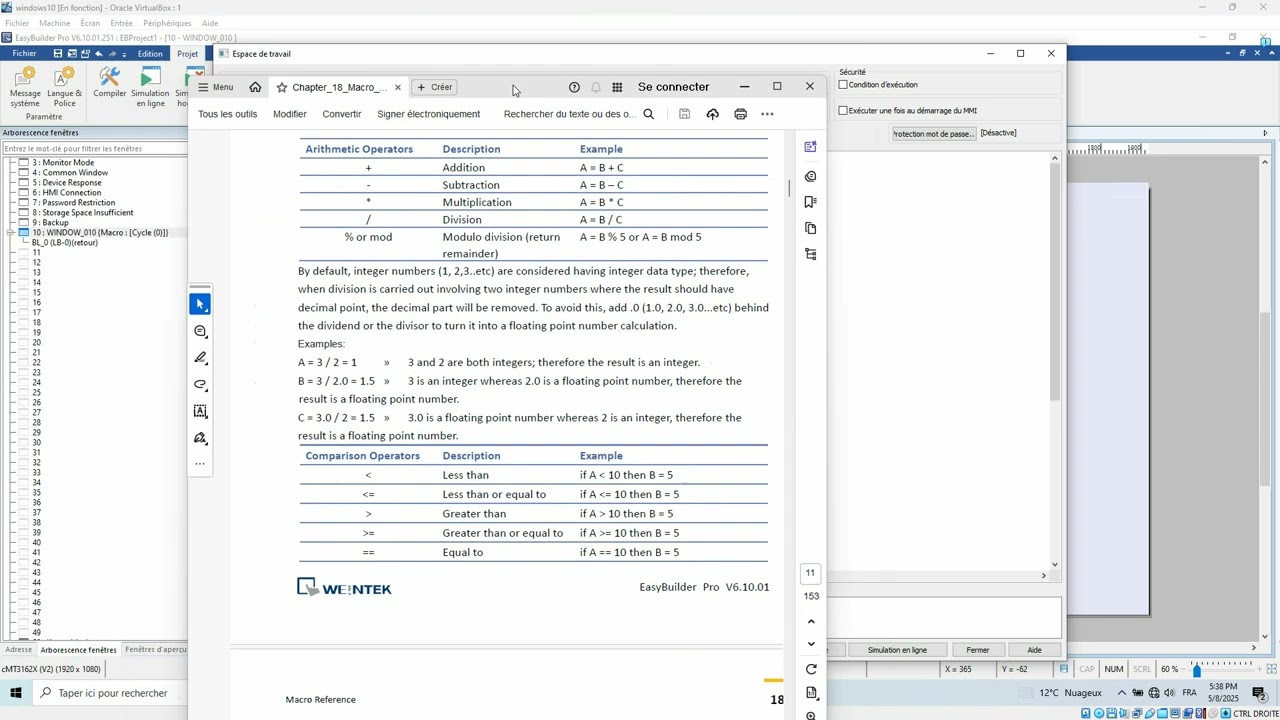
Task: Open the PDF viewer help question-mark icon
Action: (574, 87)
